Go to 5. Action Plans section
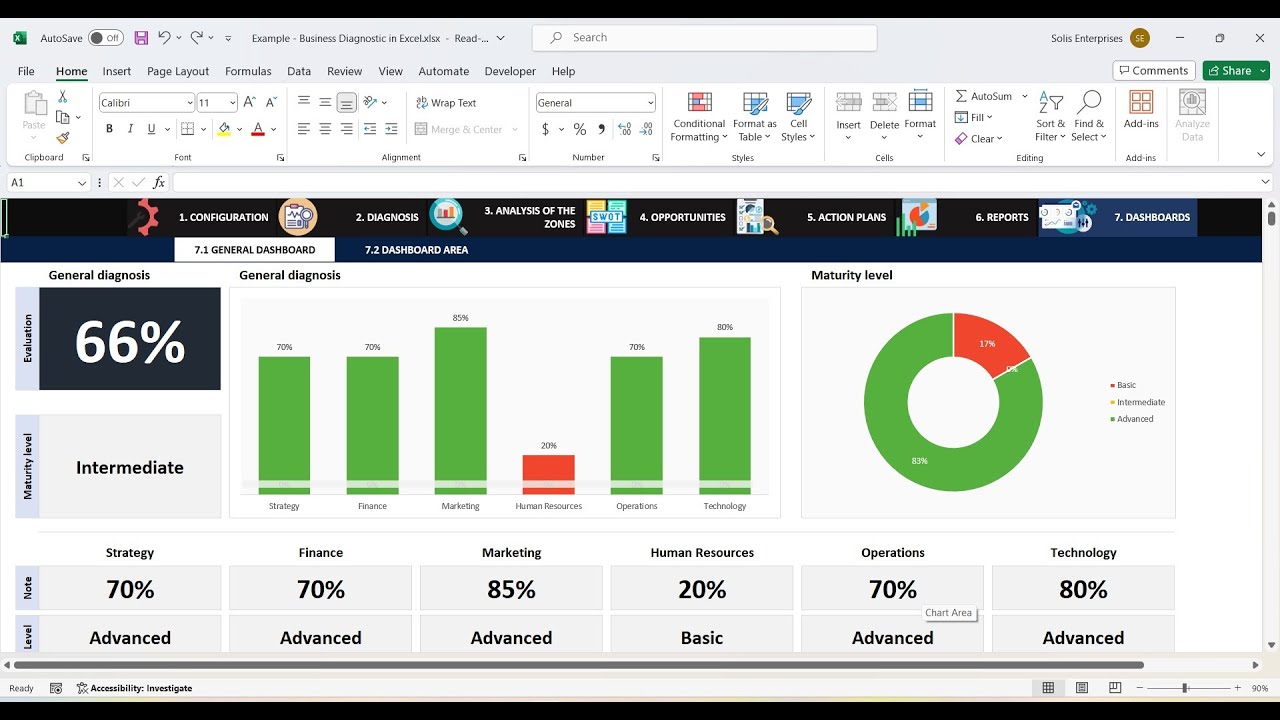The image size is (1280, 720). 846,217
